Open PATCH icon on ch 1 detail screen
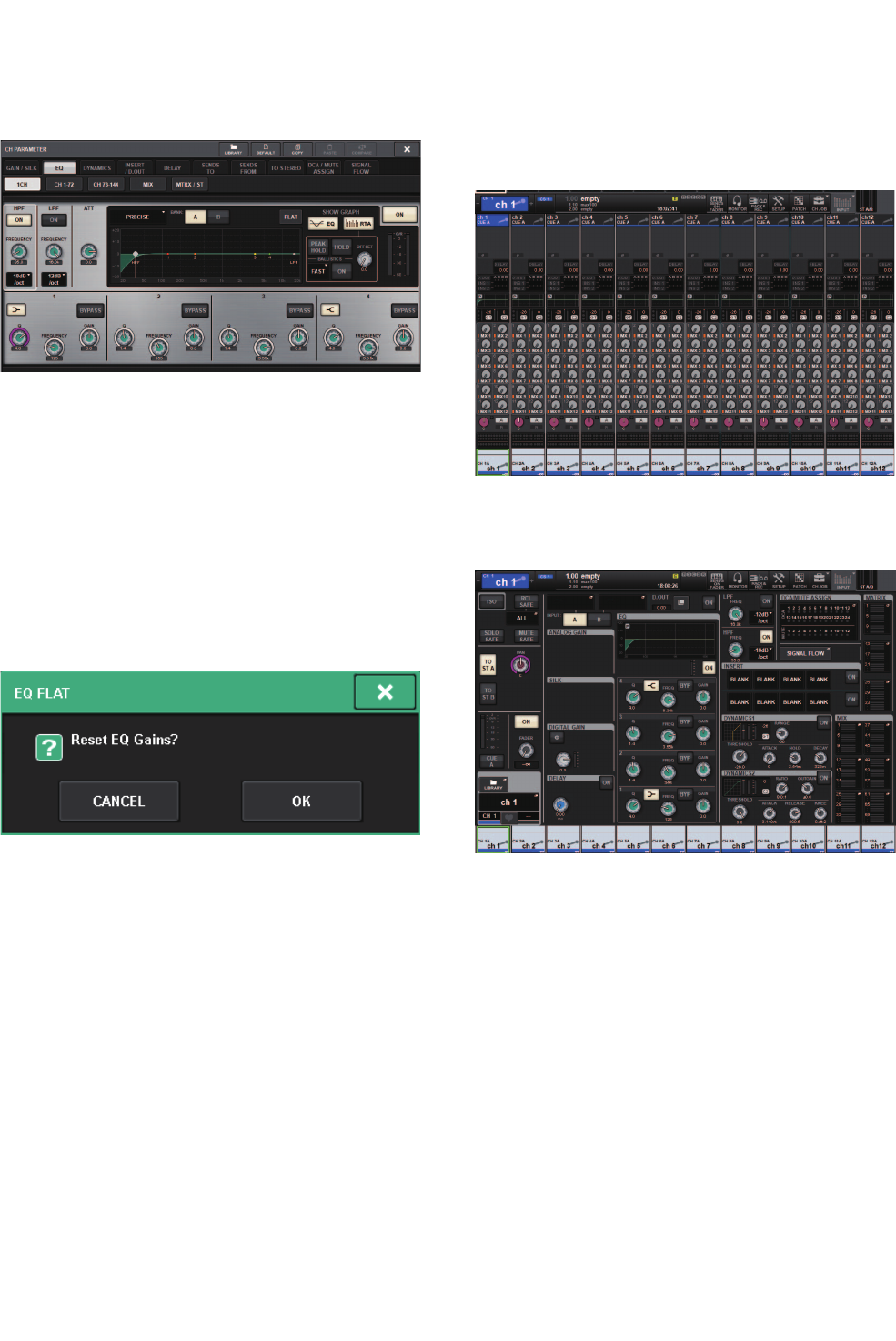 [799, 580]
